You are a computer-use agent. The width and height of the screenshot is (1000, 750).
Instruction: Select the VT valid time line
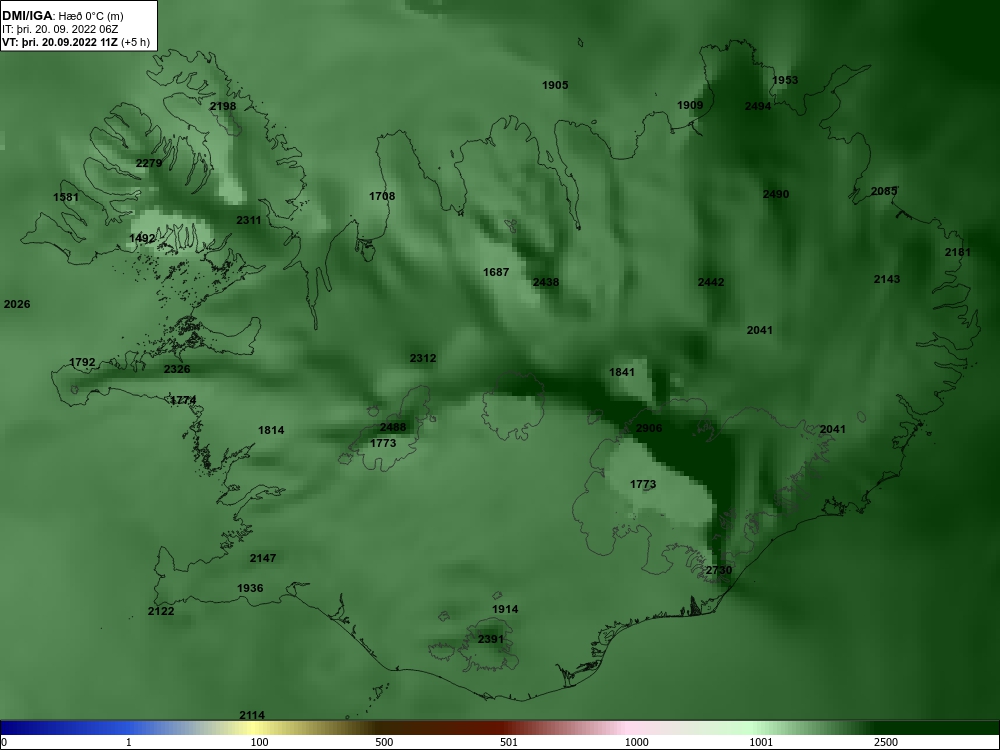[x=76, y=42]
